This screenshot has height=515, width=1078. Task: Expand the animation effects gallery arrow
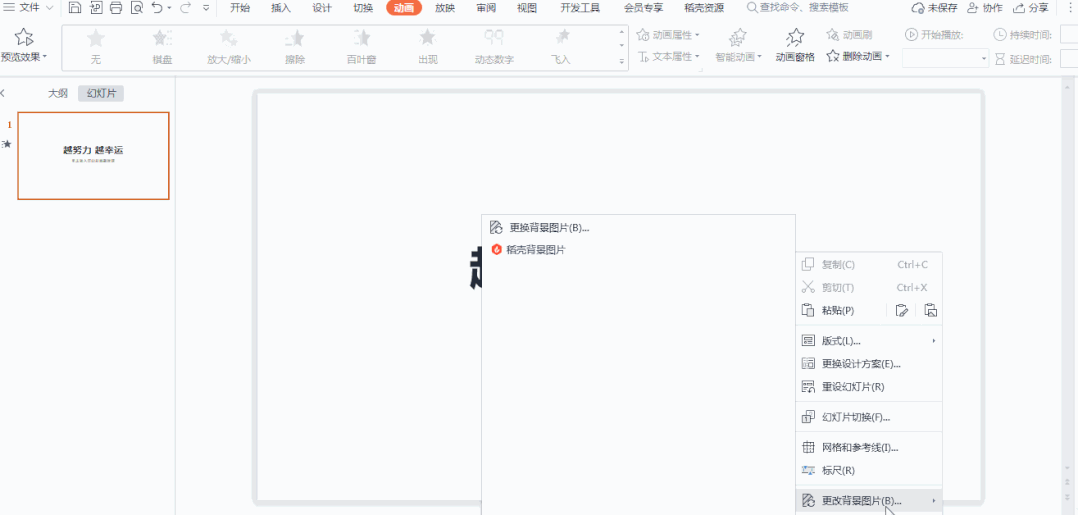coord(622,61)
